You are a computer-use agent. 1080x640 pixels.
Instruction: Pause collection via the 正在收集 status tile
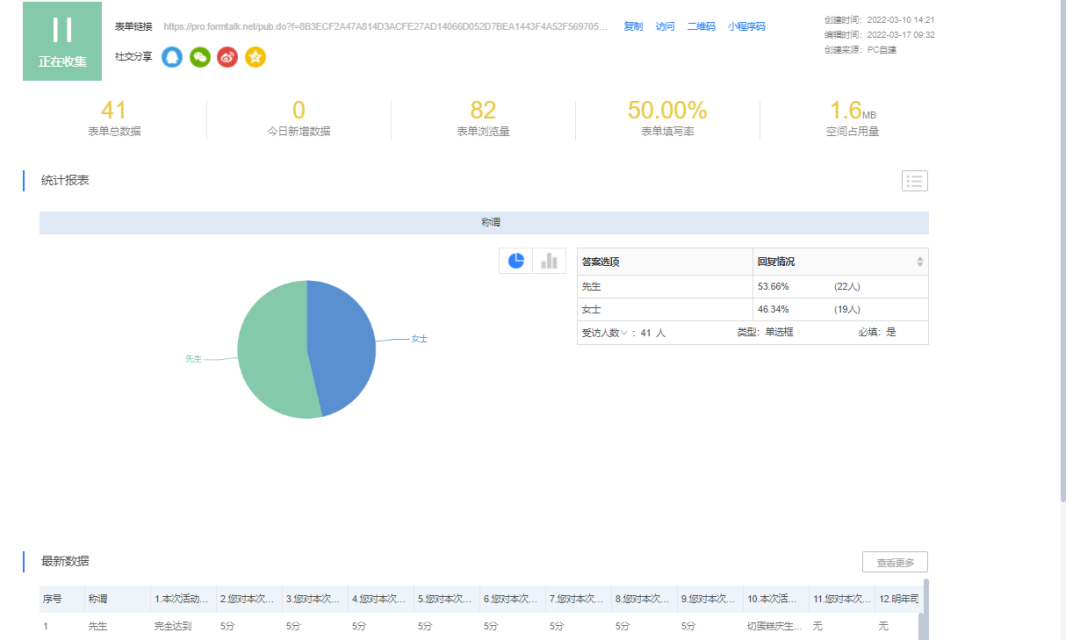tap(62, 41)
